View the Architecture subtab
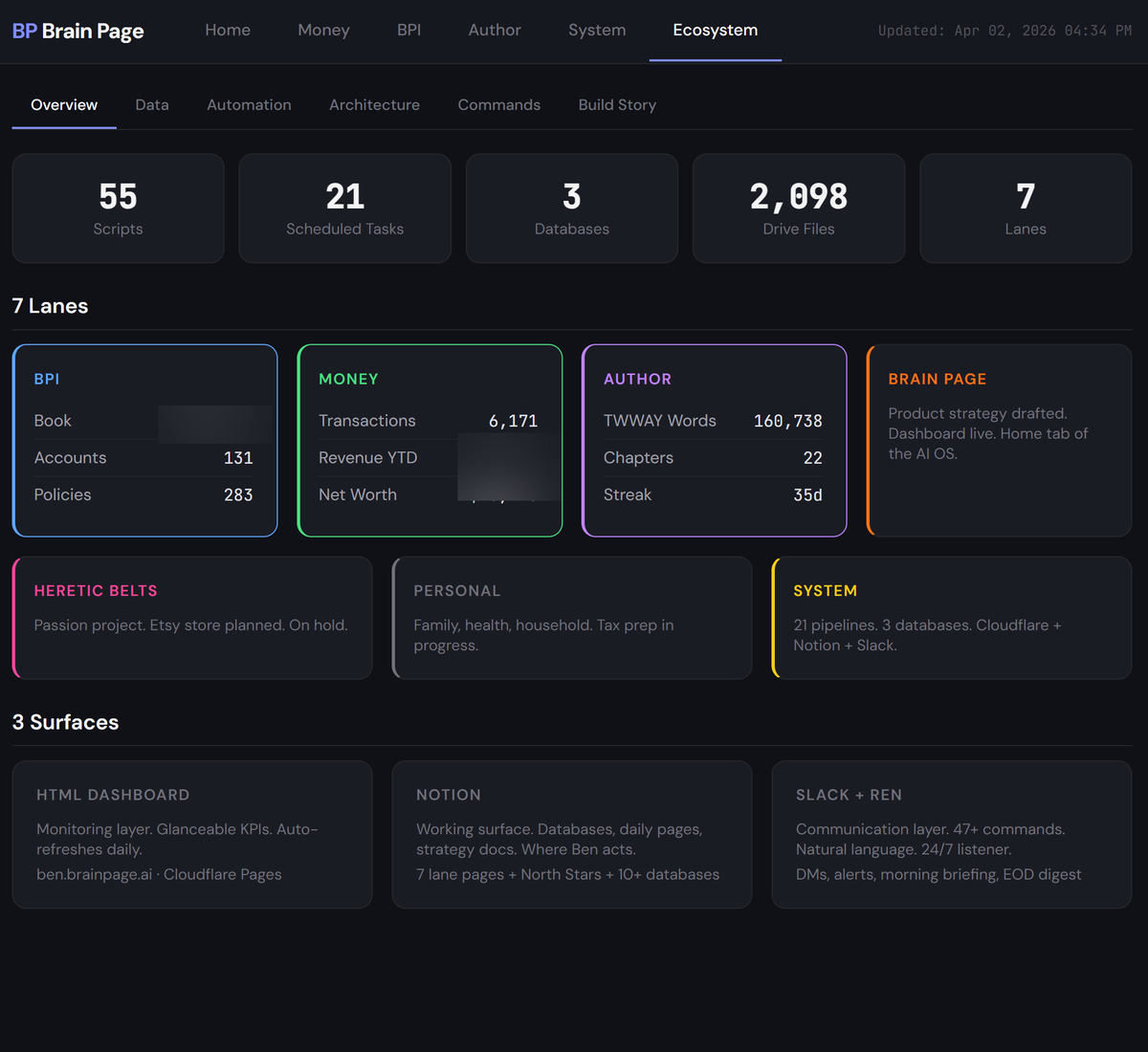The image size is (1148, 1052). (x=374, y=104)
